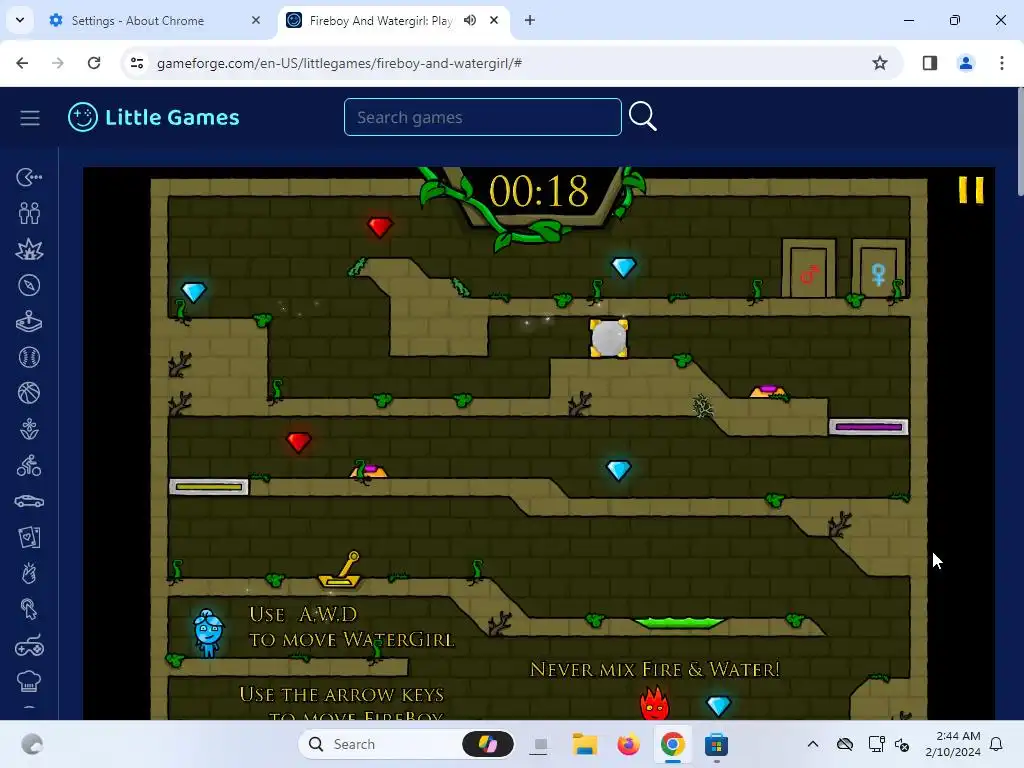Click the yellow elevator platform
Image resolution: width=1024 pixels, height=768 pixels.
pyautogui.click(x=209, y=487)
